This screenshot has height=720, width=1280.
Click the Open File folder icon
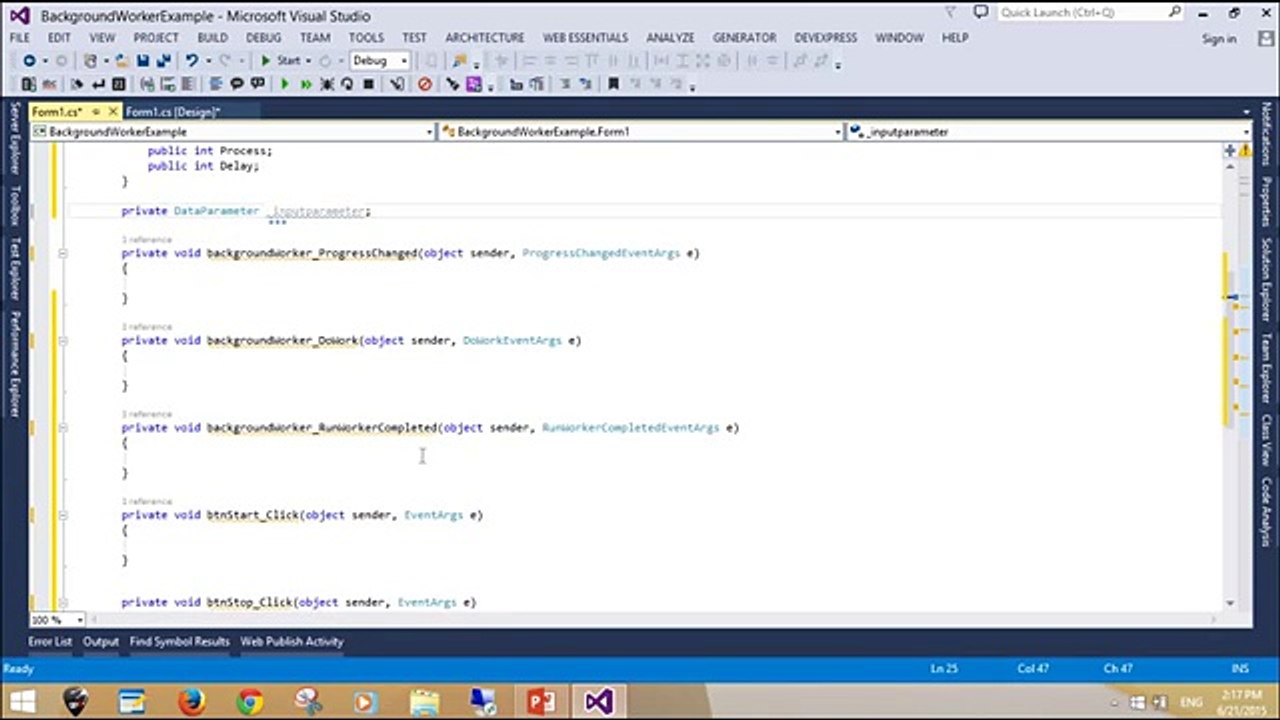point(122,61)
